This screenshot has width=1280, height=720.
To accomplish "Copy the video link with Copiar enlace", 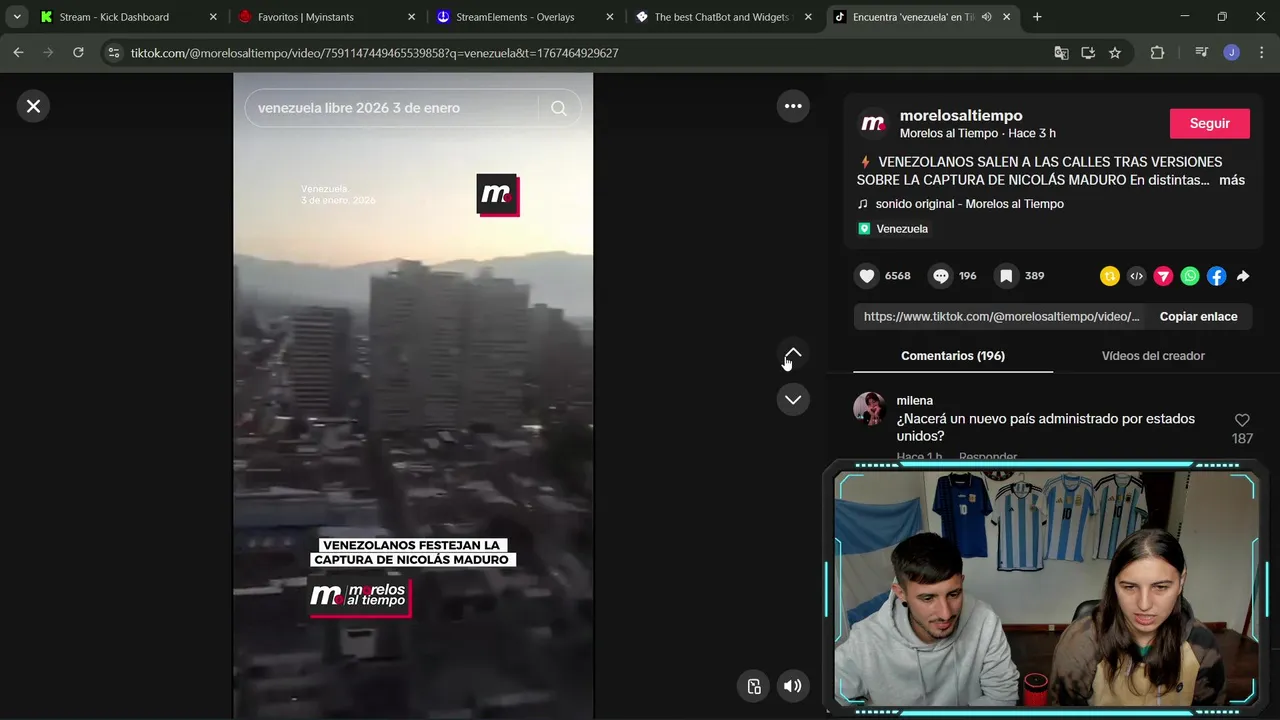I will (x=1198, y=317).
